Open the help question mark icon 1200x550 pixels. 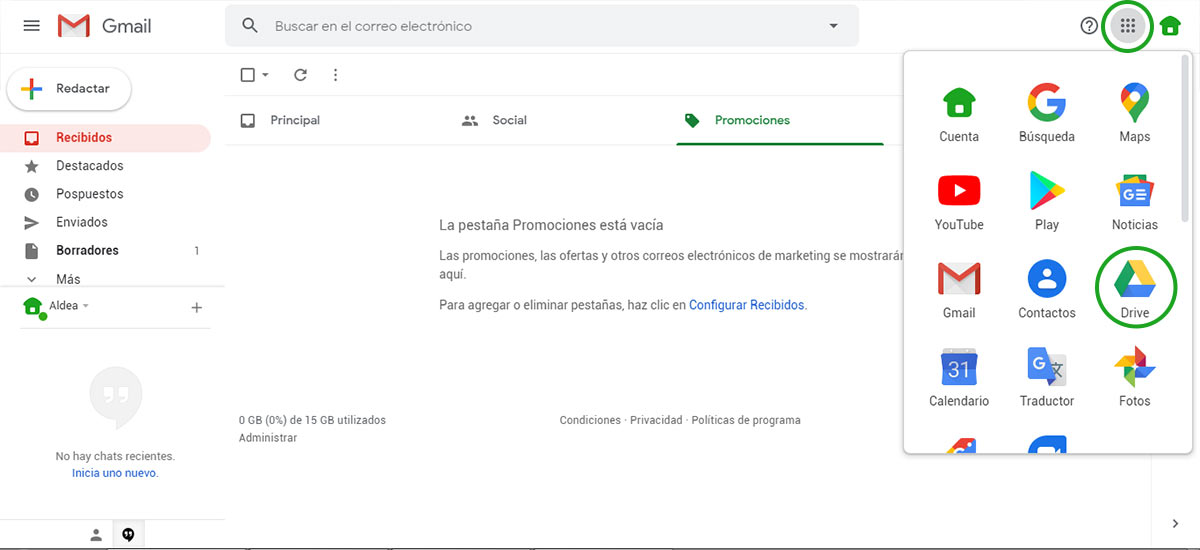coord(1089,26)
